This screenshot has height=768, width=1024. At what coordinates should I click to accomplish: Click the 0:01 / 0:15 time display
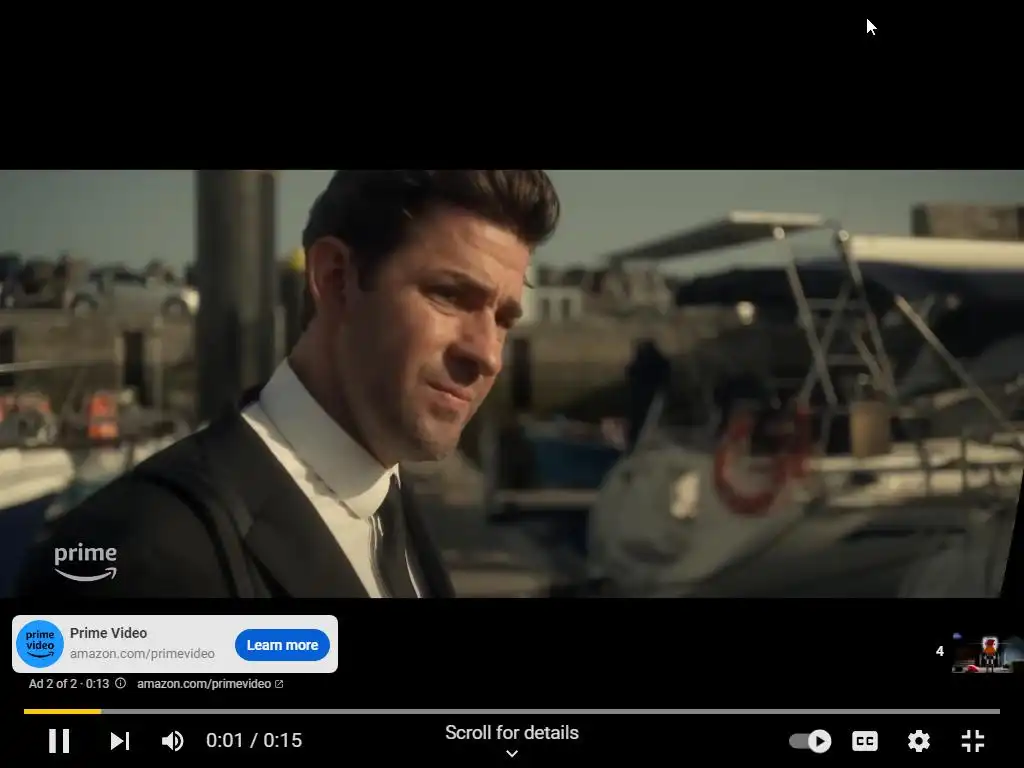[x=254, y=740]
